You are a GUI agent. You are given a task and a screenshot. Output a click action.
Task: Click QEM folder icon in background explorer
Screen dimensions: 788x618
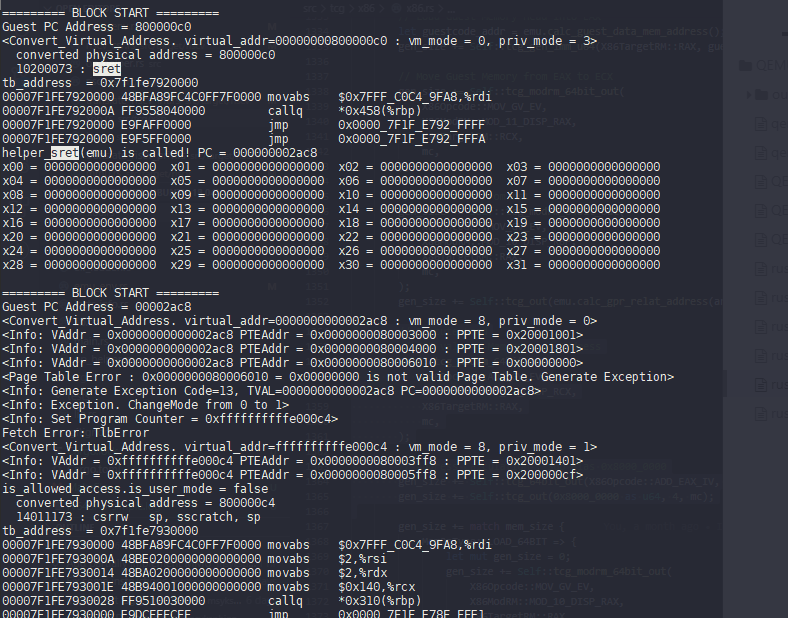tap(746, 65)
